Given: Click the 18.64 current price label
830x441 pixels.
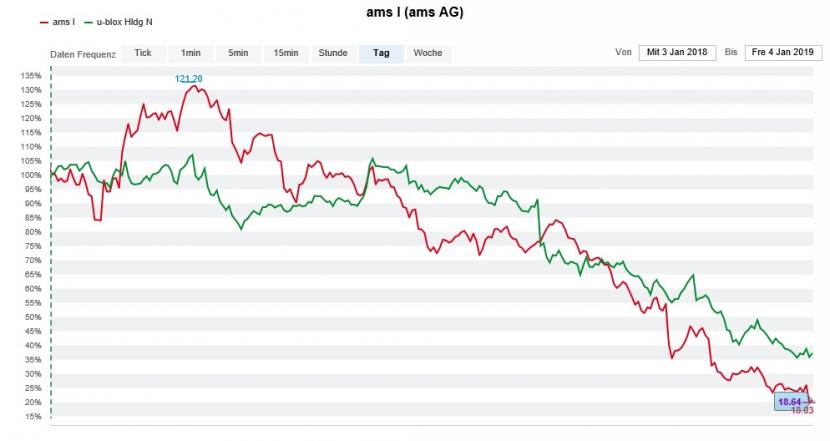Looking at the screenshot, I should (790, 401).
